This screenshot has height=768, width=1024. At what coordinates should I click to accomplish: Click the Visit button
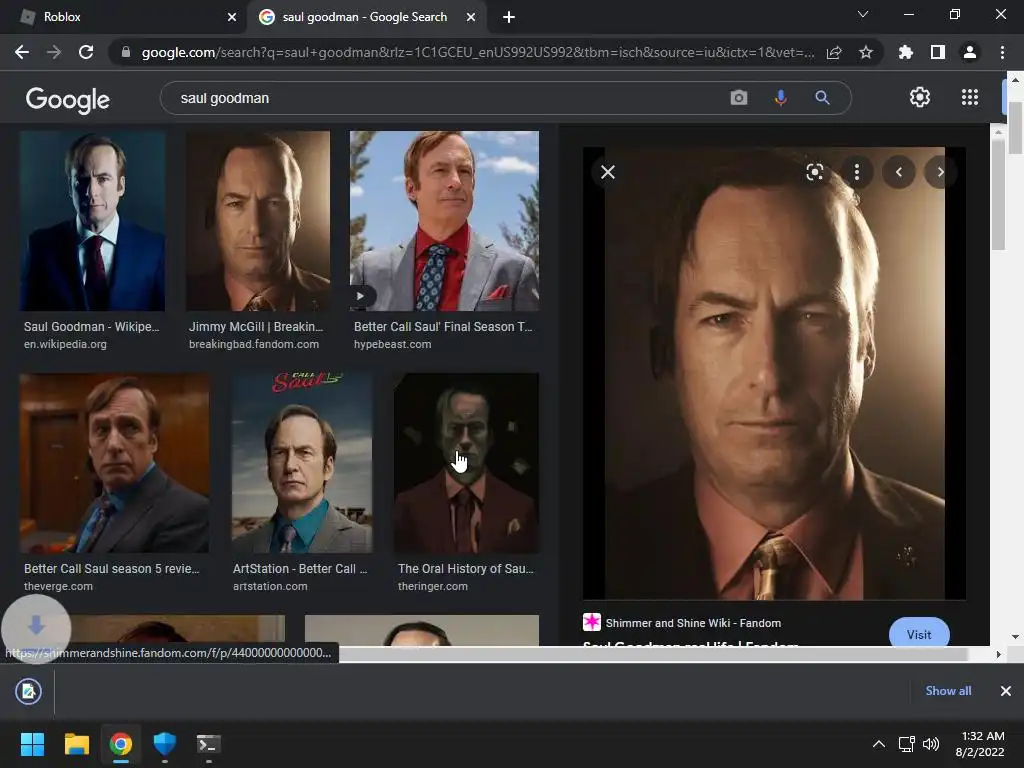click(919, 634)
